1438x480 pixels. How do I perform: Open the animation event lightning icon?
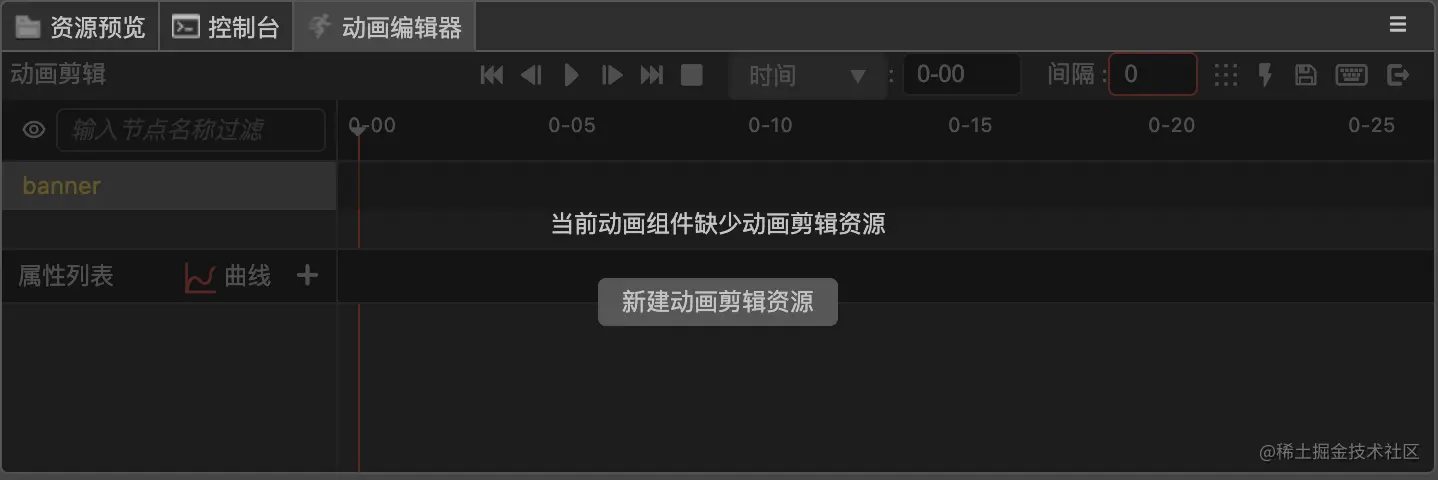tap(1265, 75)
